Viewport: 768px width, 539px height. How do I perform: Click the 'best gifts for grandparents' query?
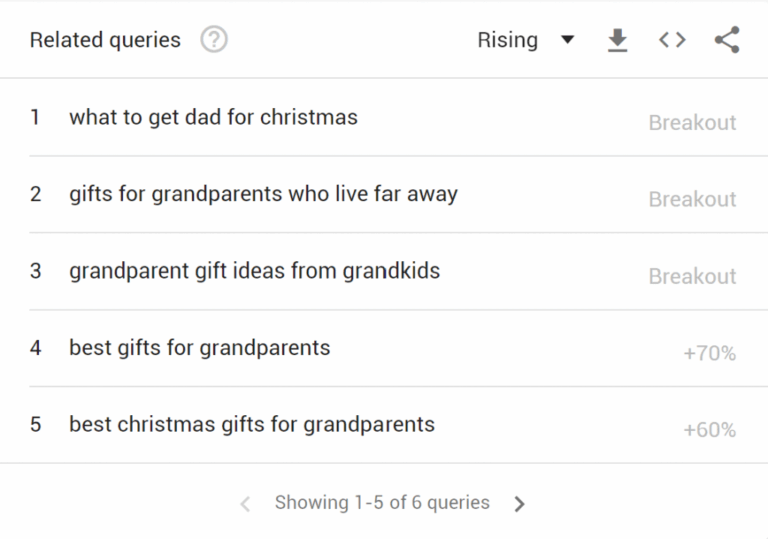click(x=199, y=348)
